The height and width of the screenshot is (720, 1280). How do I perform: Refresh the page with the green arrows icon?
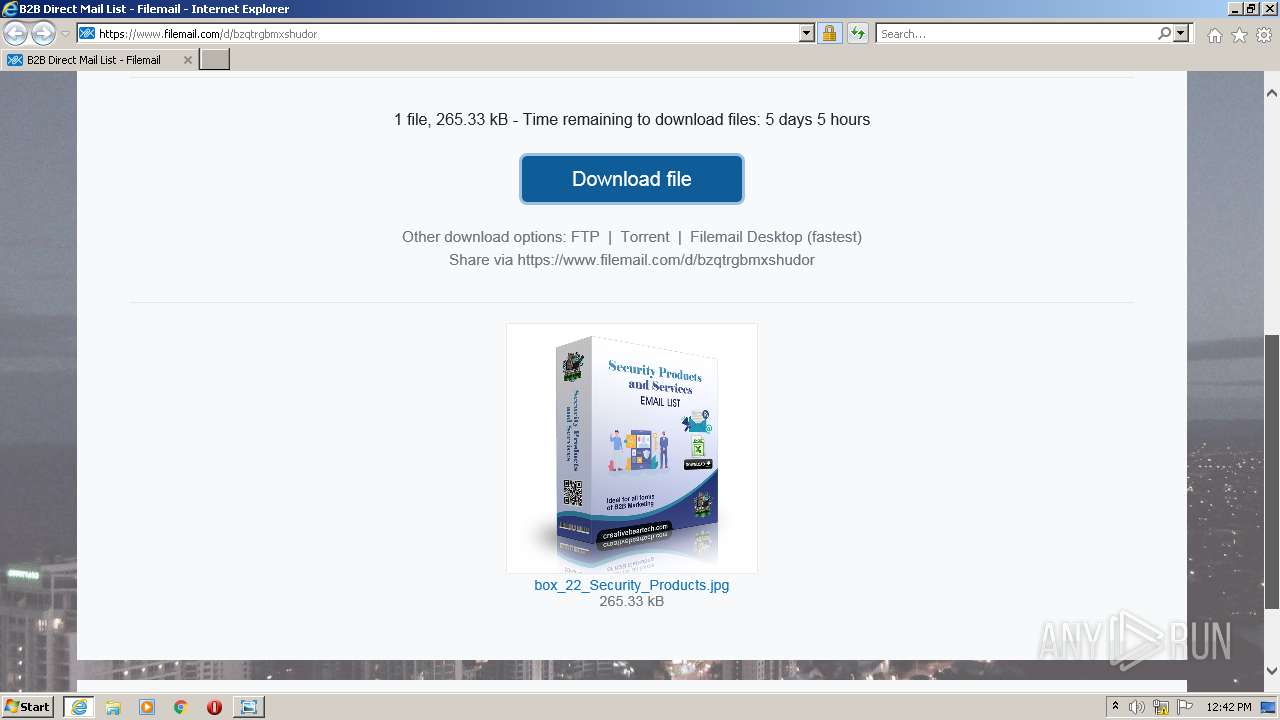(858, 34)
